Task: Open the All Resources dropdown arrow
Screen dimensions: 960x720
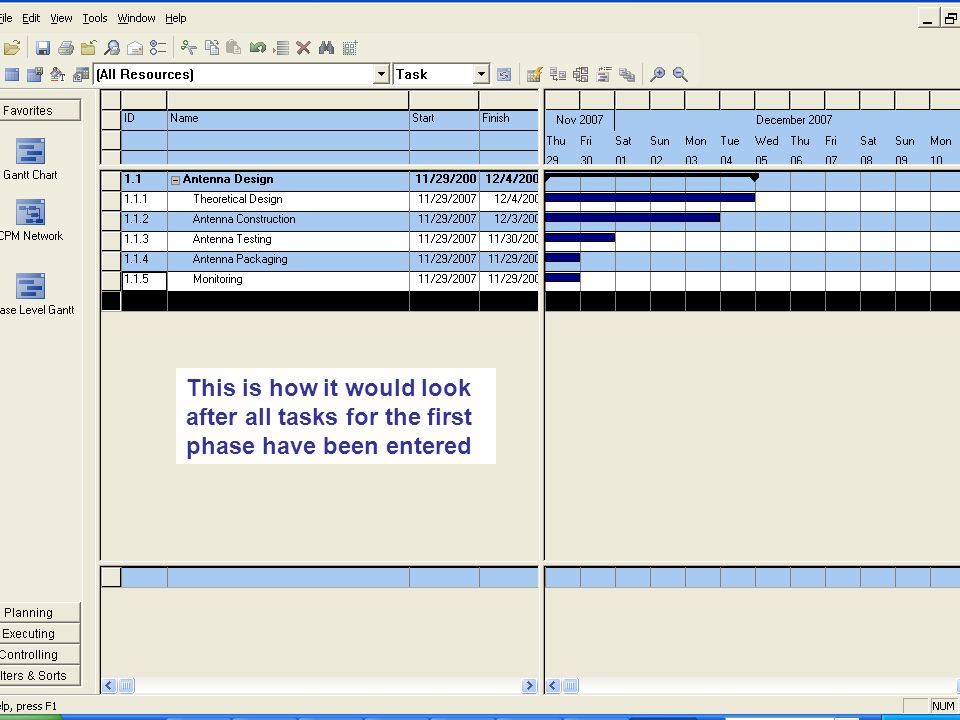Action: (381, 75)
